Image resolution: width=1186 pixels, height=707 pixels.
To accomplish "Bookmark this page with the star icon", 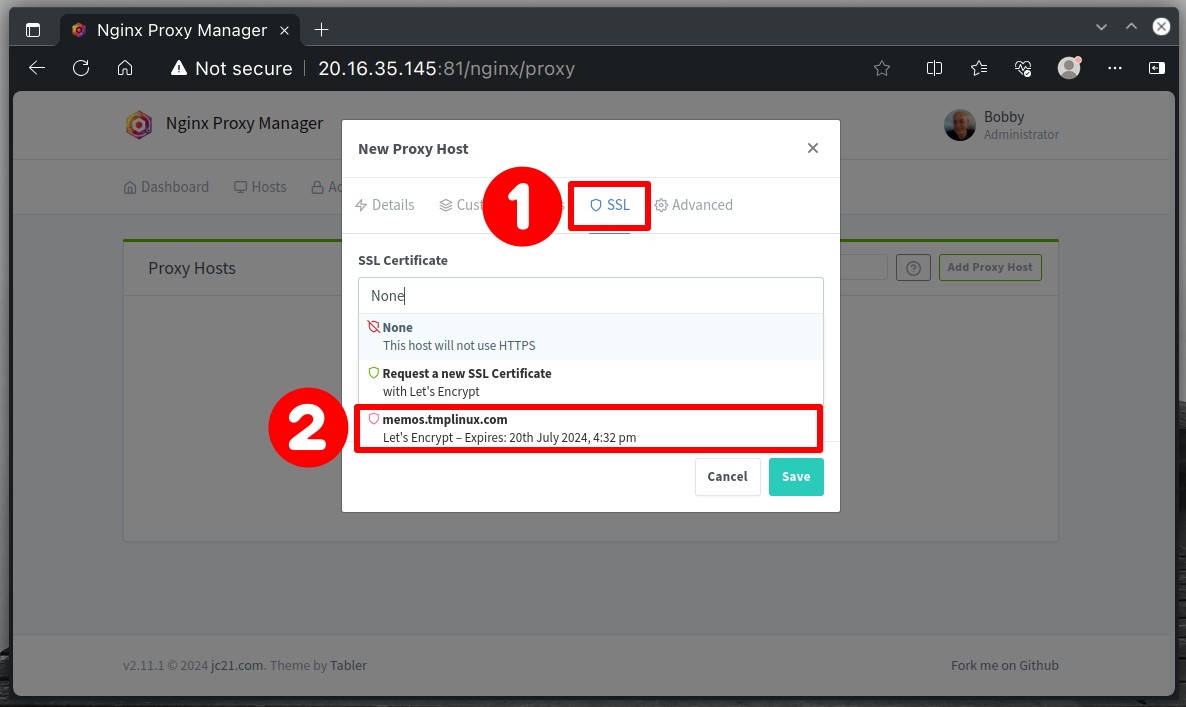I will pyautogui.click(x=881, y=69).
